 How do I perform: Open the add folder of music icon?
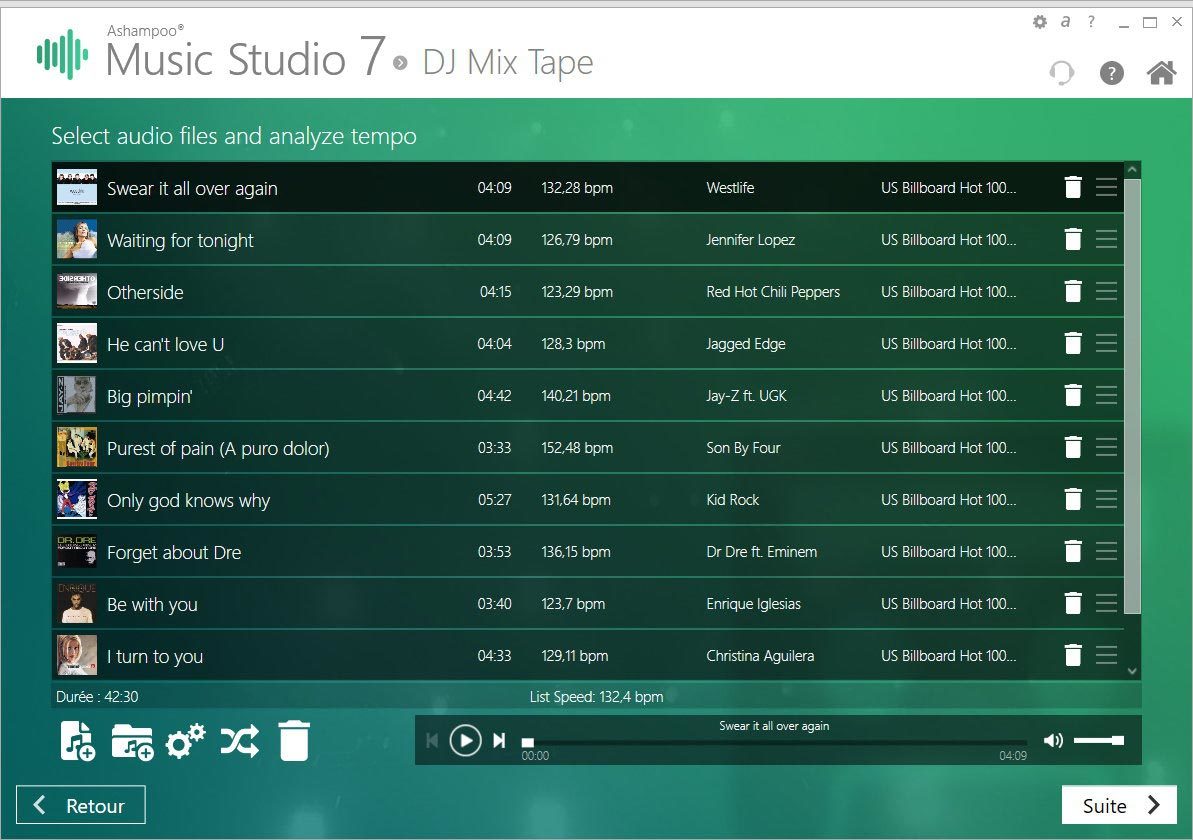pos(132,742)
